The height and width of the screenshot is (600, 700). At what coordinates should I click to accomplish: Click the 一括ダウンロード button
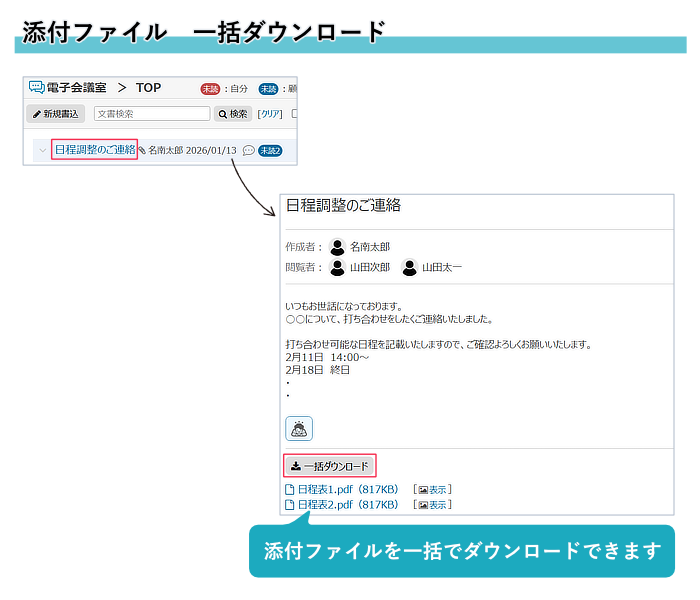point(329,466)
